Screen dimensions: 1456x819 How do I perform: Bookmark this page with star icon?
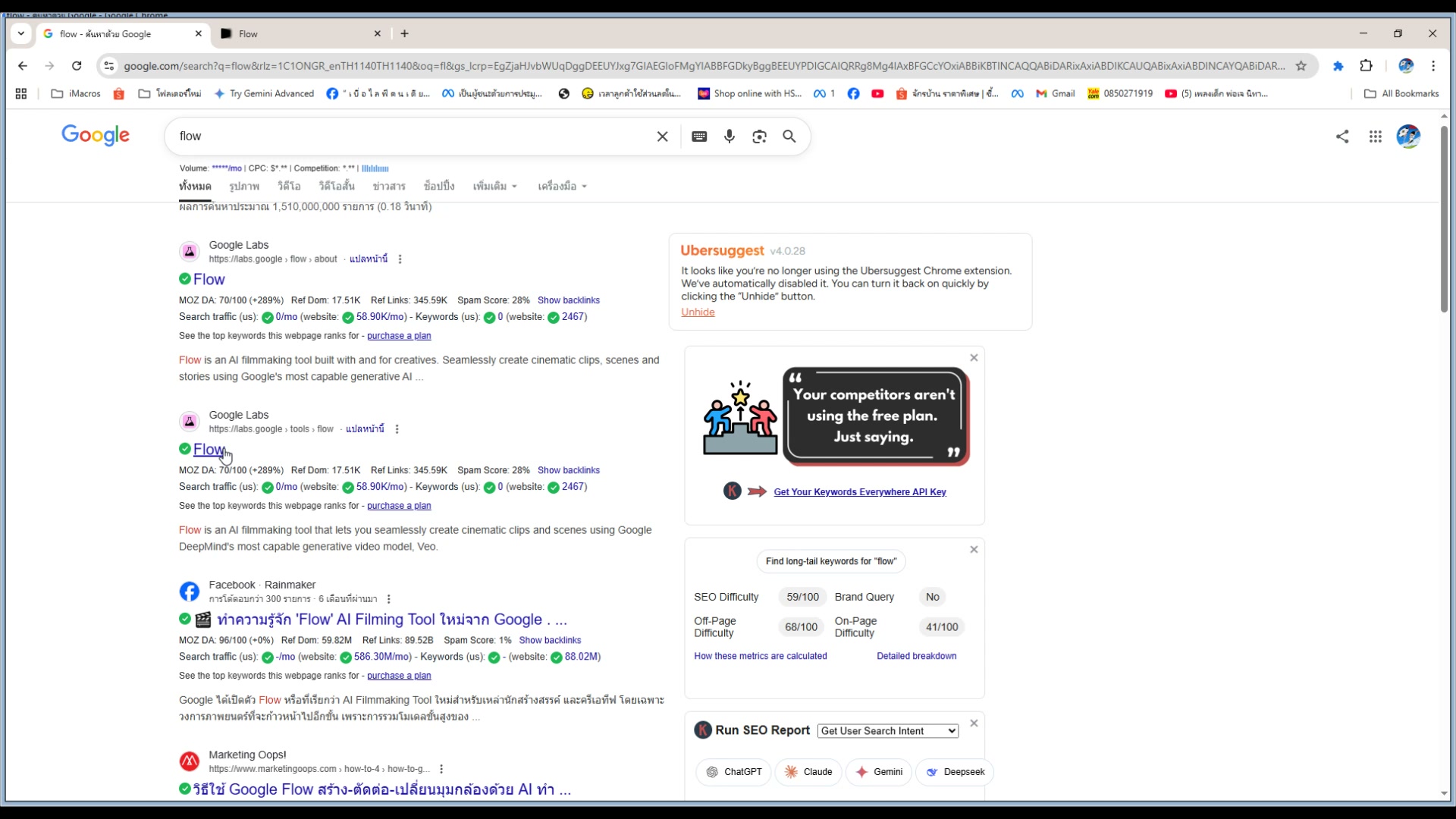1301,66
